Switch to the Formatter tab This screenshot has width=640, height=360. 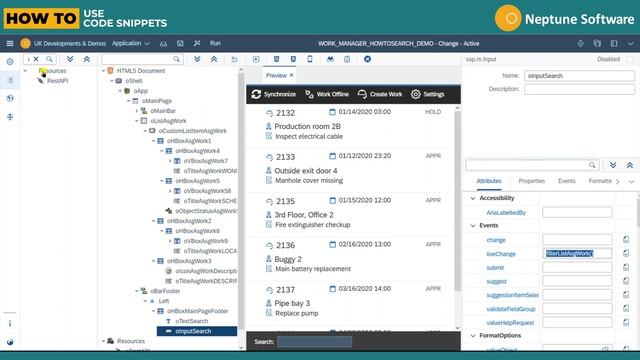[600, 181]
